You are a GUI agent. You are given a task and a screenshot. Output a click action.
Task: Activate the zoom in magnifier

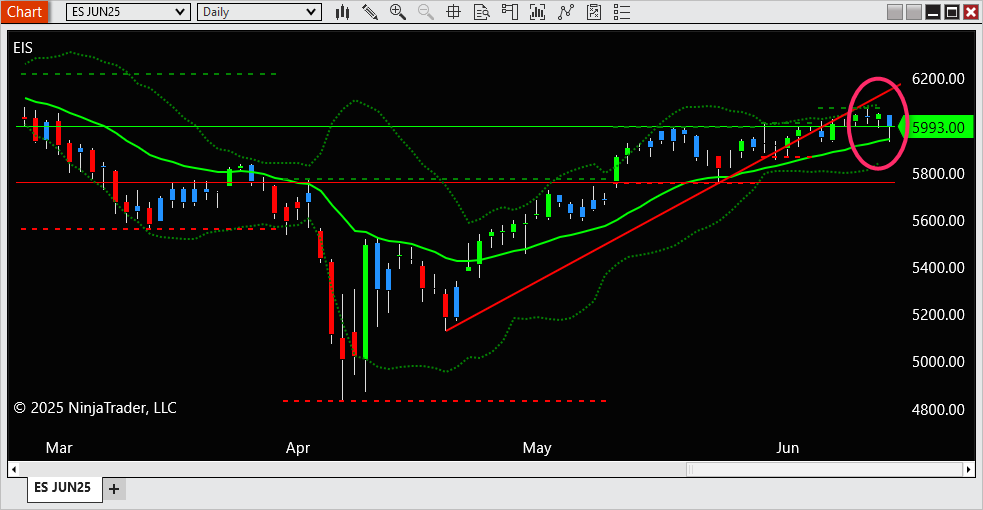click(397, 12)
